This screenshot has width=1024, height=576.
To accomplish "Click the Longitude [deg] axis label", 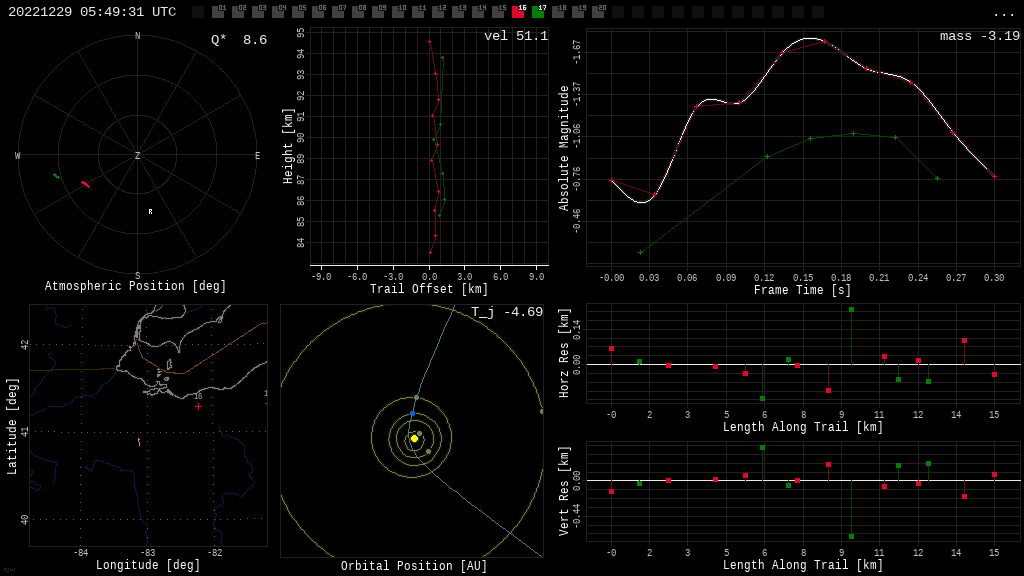I will (x=148, y=565).
